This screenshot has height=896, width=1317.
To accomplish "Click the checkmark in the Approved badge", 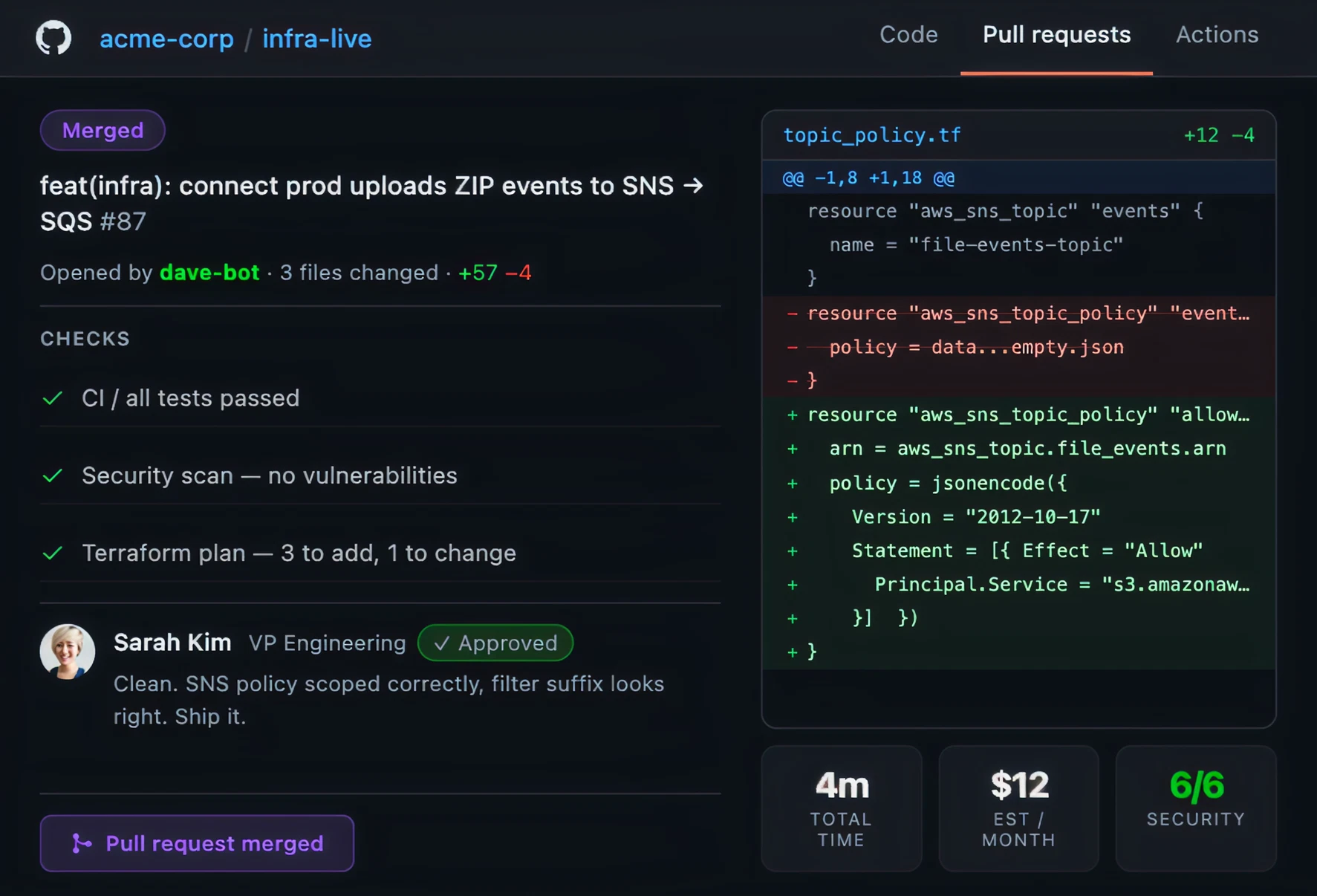I will (x=442, y=643).
